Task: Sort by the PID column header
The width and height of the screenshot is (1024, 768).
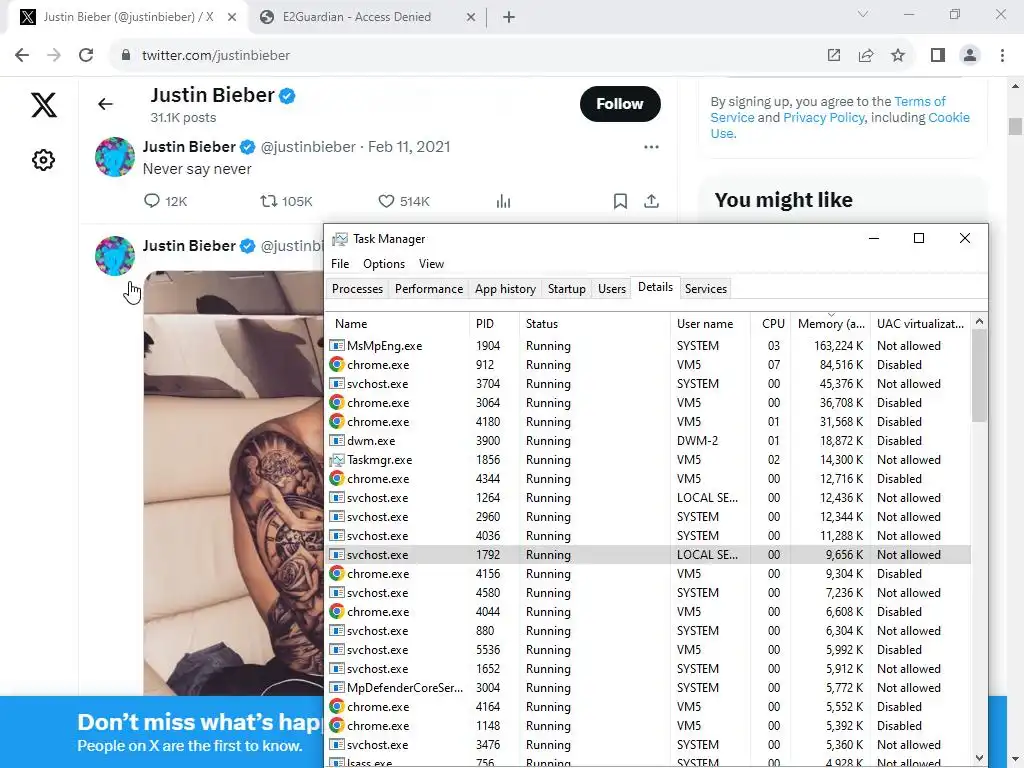Action: (x=494, y=324)
